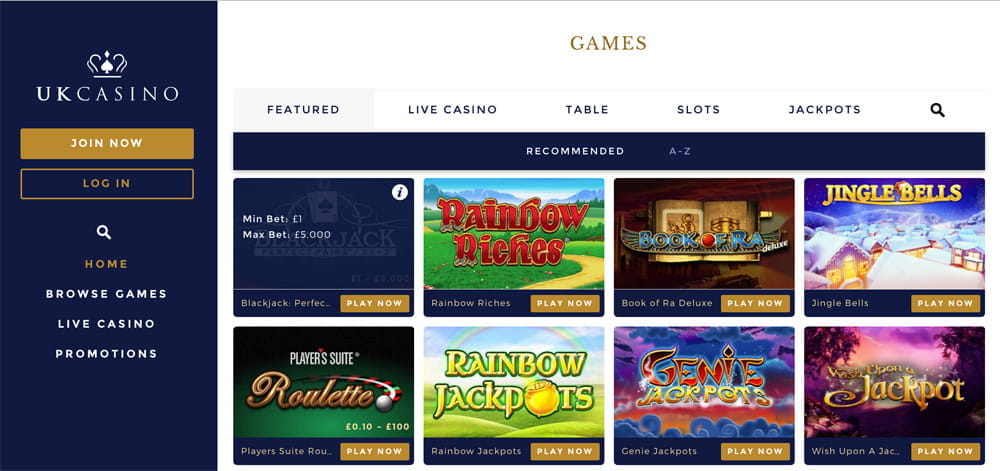Click the Log In button

(107, 184)
